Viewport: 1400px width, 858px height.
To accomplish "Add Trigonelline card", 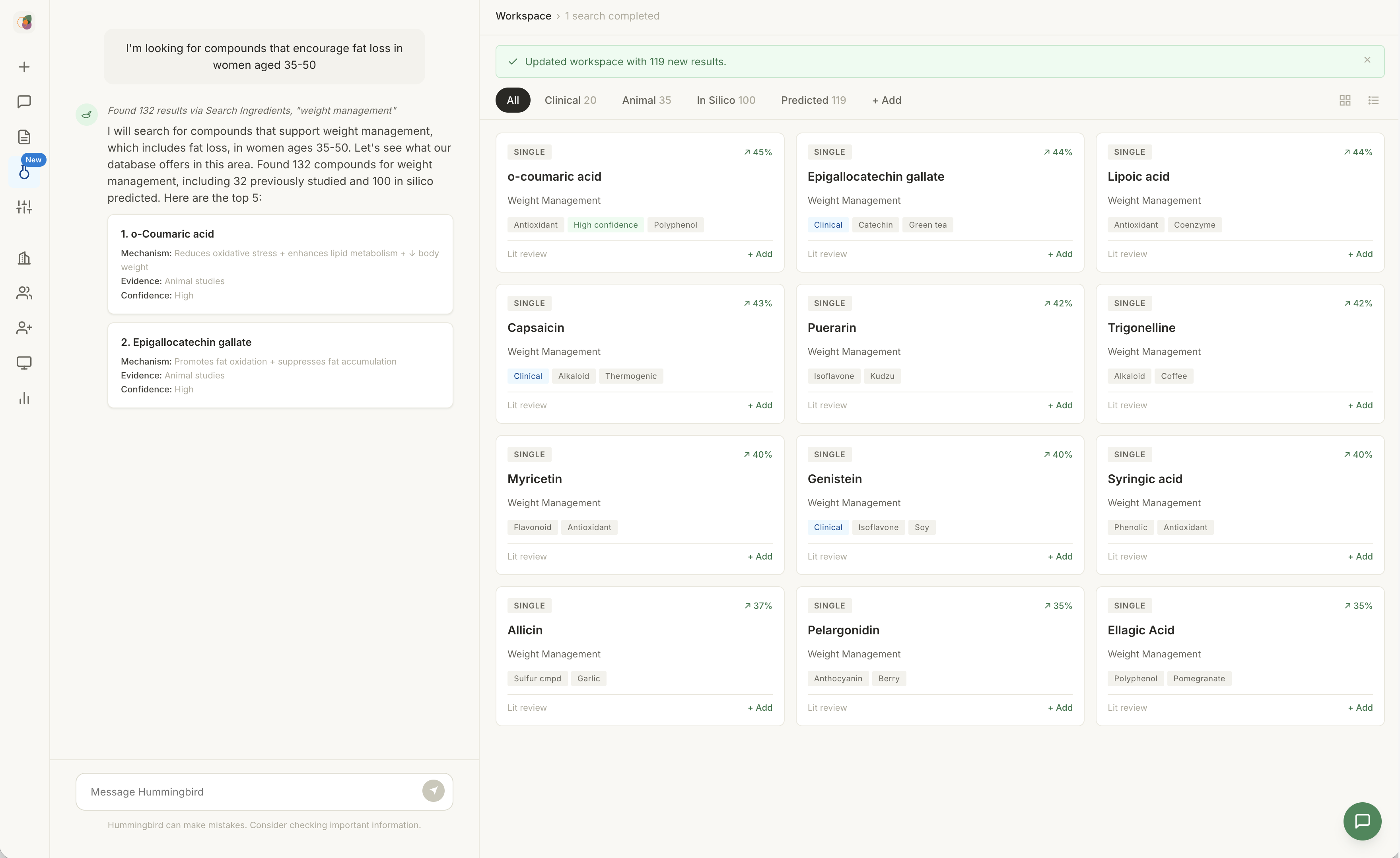I will click(1360, 406).
